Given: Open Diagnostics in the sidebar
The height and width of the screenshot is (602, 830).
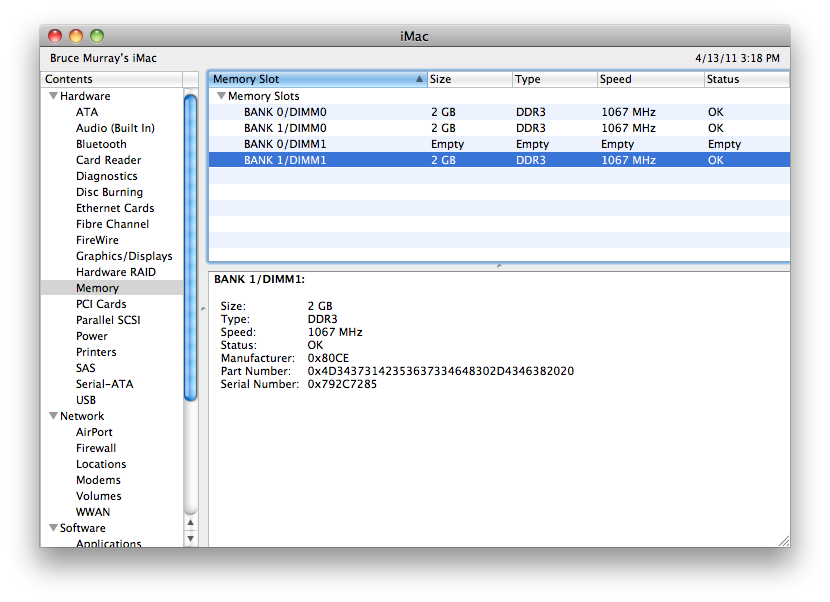Looking at the screenshot, I should pyautogui.click(x=106, y=176).
